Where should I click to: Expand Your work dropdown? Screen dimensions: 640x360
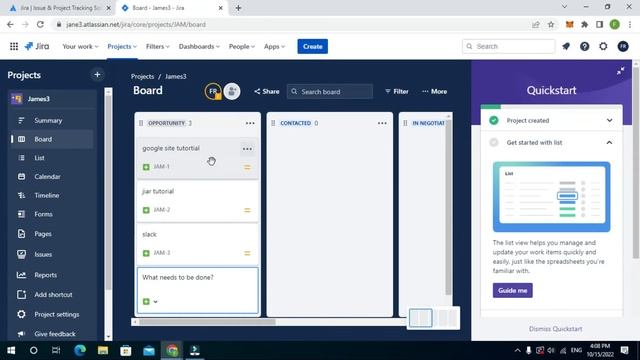pyautogui.click(x=80, y=47)
